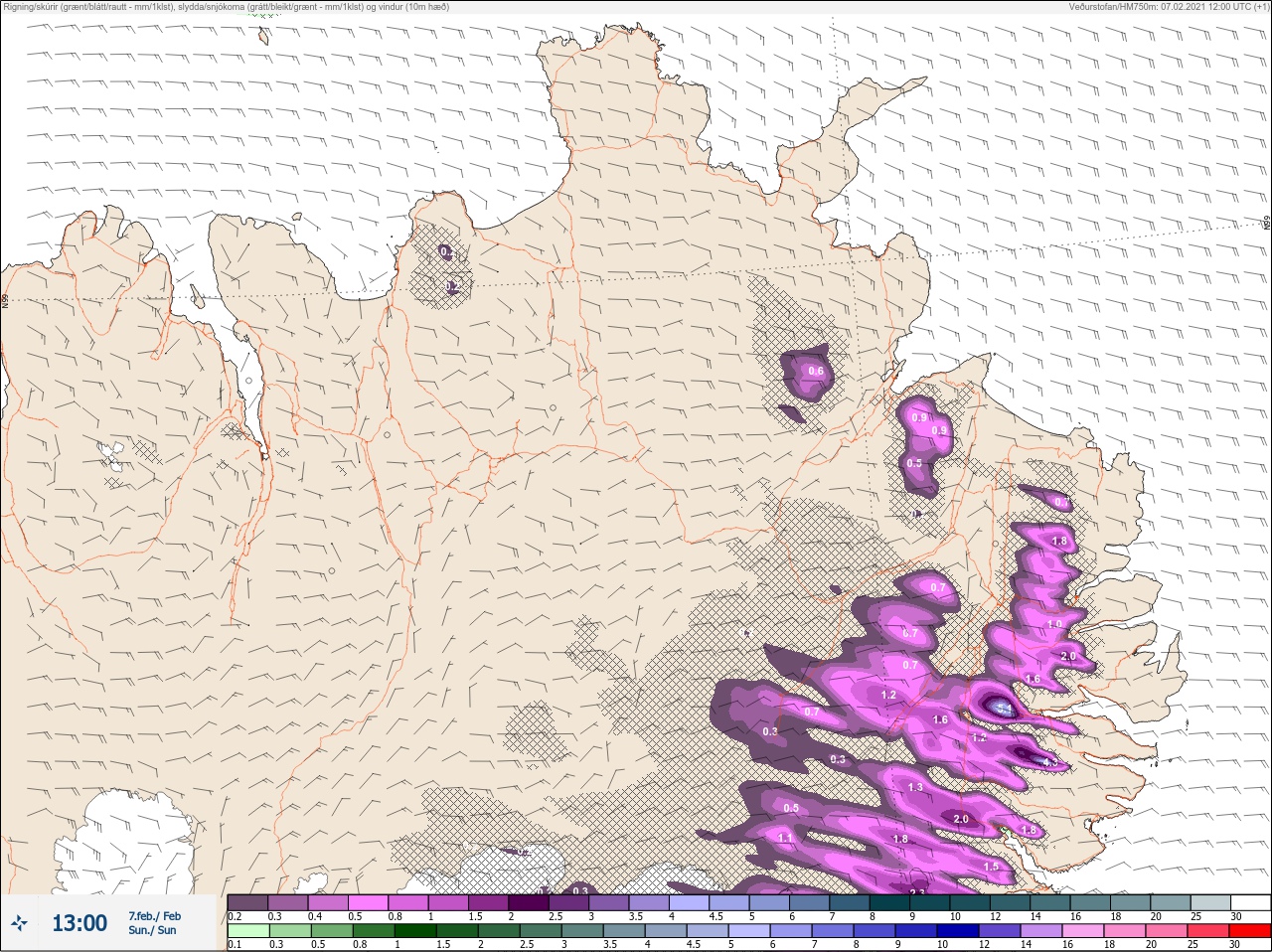Select the snow legend swatch between 0.2 and 0.3

coord(247,902)
